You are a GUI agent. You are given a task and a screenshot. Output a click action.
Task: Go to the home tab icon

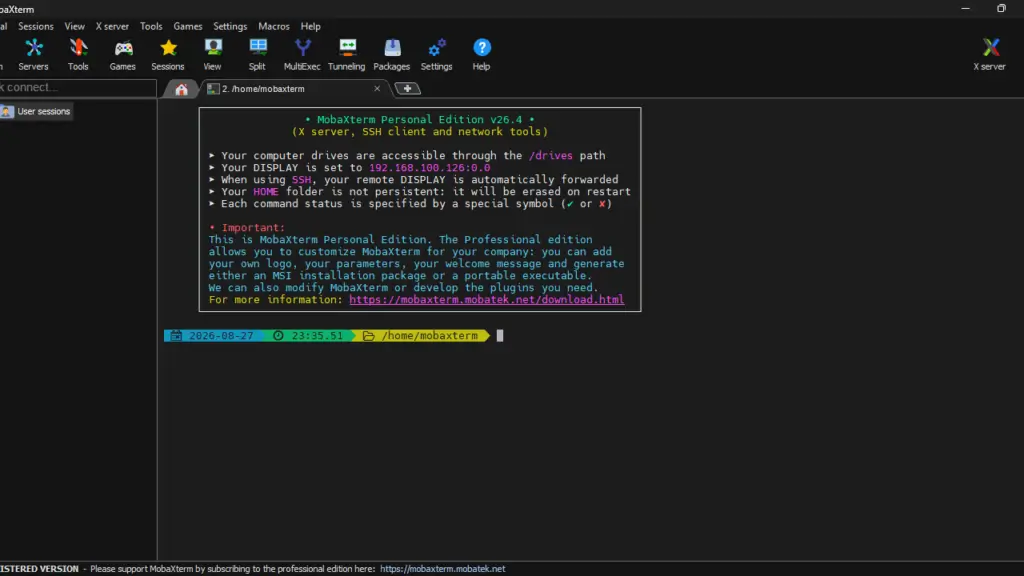pos(182,89)
